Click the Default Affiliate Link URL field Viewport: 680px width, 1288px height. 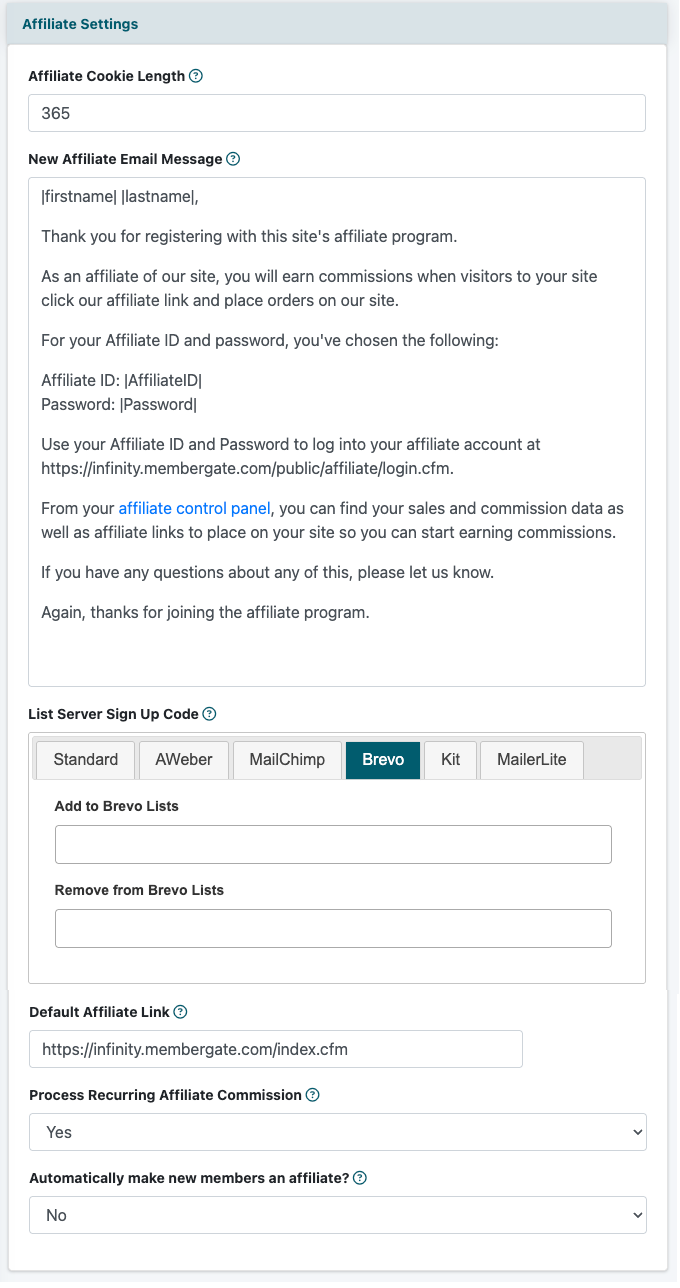click(x=276, y=1049)
